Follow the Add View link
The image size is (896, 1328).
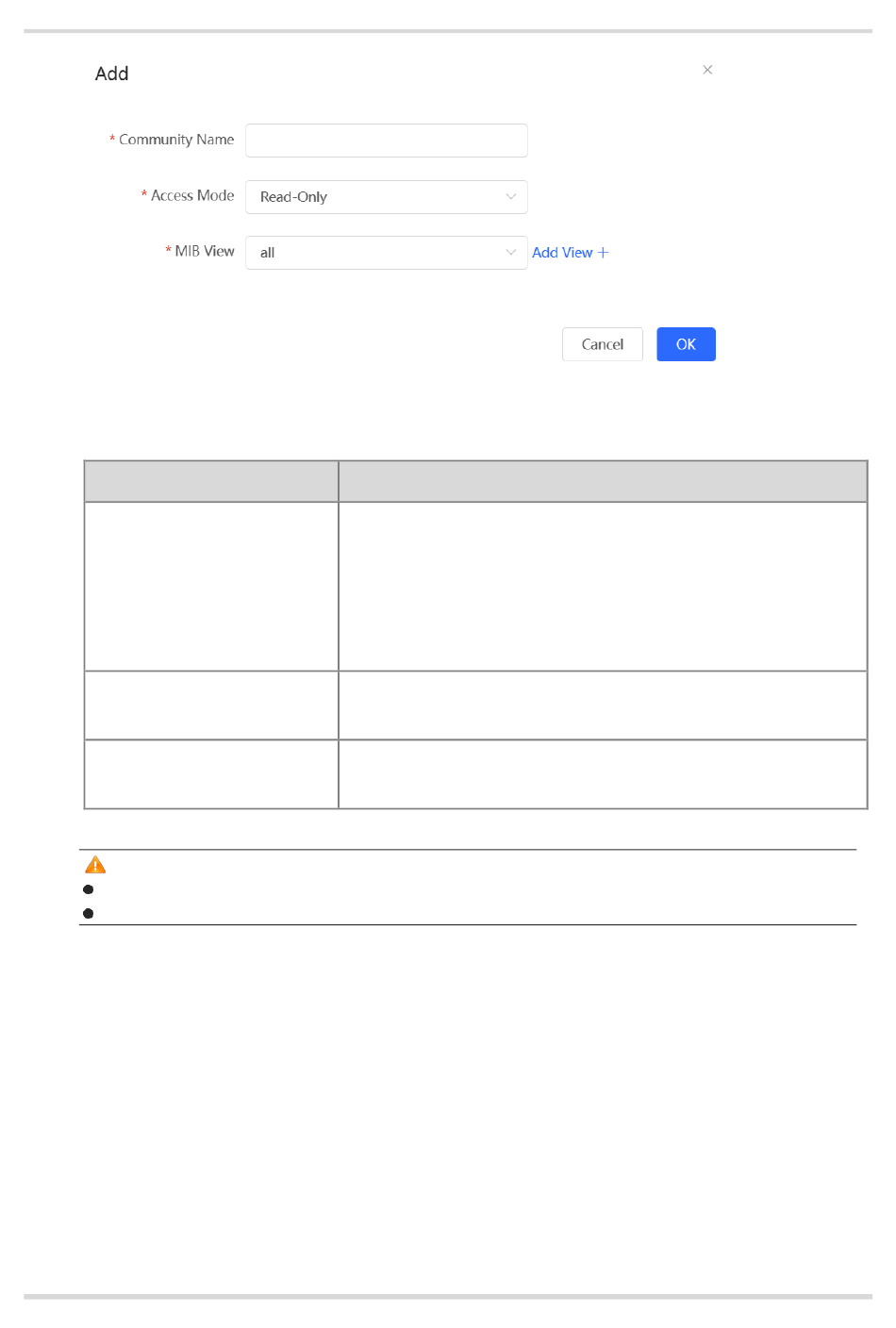click(562, 253)
